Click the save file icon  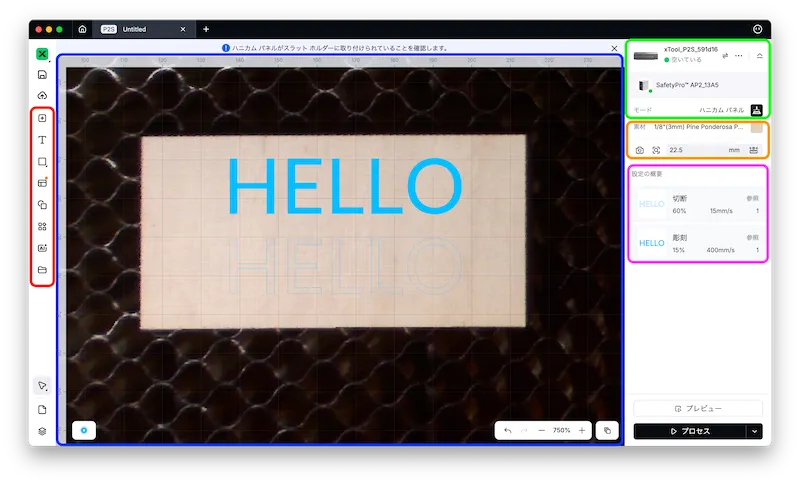42,75
